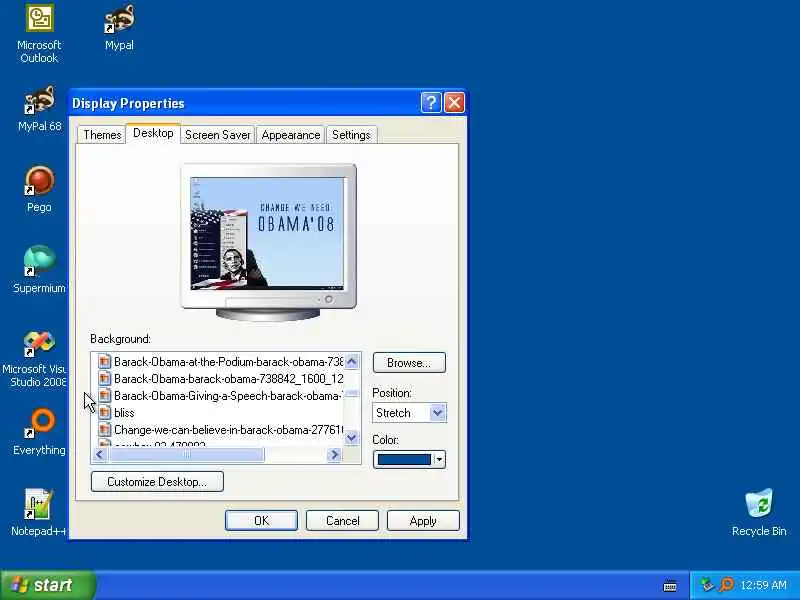Screen dimensions: 800x600
Task: Click the Obama '08 monitor preview
Action: pos(267,233)
